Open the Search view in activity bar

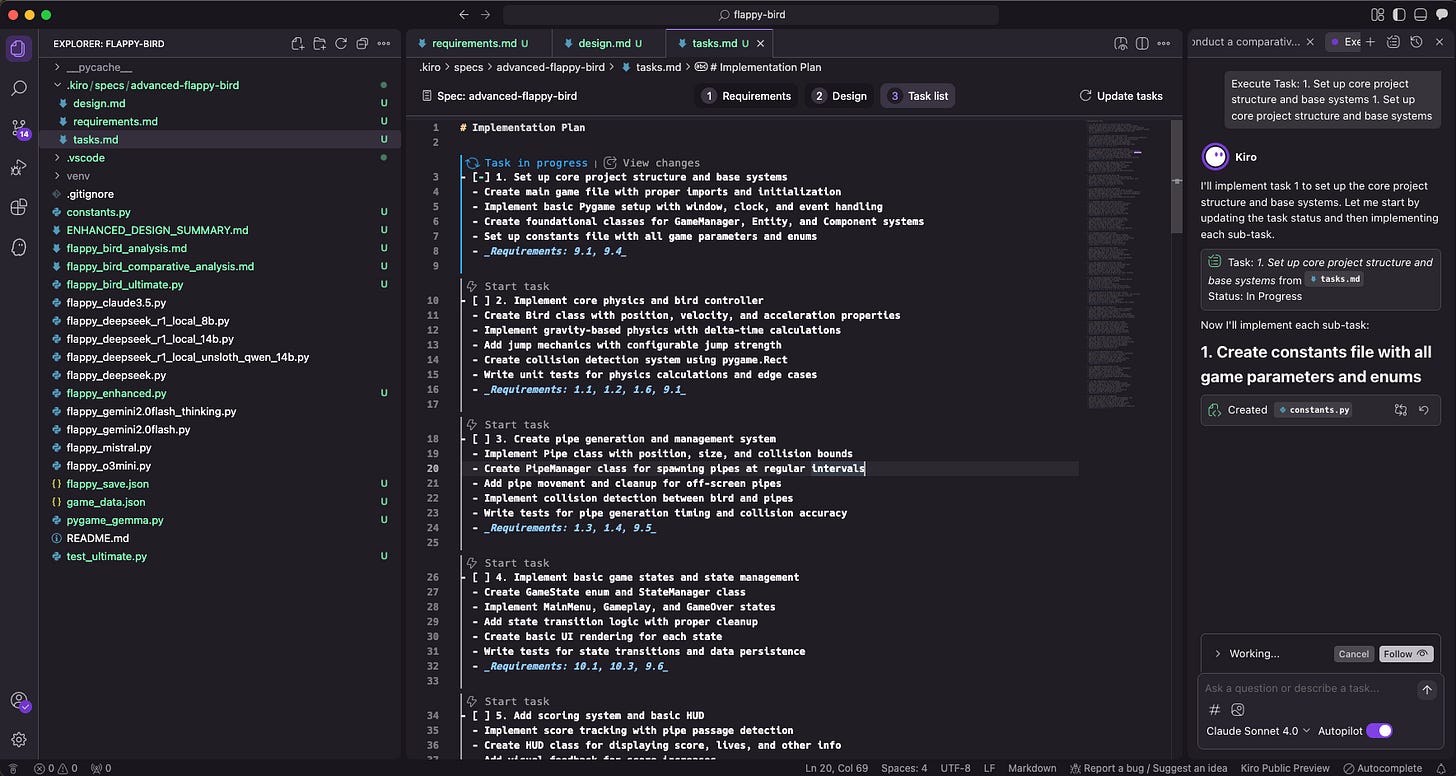(18, 88)
